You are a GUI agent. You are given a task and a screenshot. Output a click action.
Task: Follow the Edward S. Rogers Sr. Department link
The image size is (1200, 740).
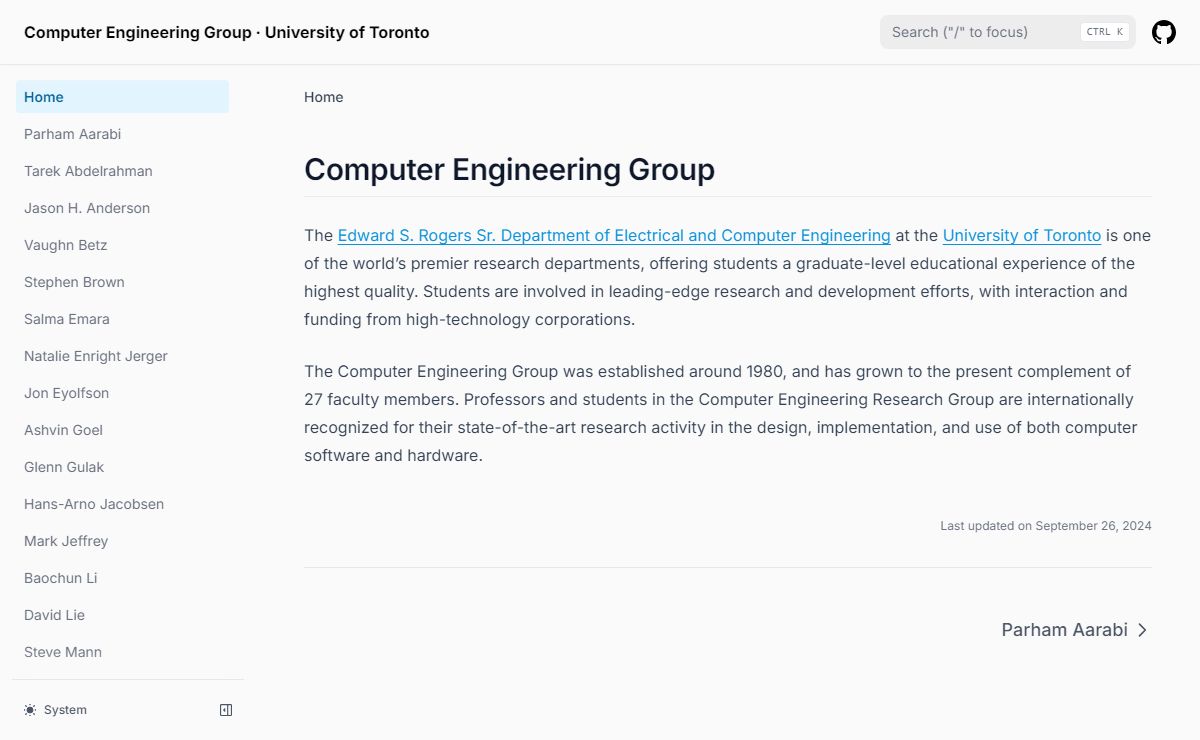[x=614, y=236]
